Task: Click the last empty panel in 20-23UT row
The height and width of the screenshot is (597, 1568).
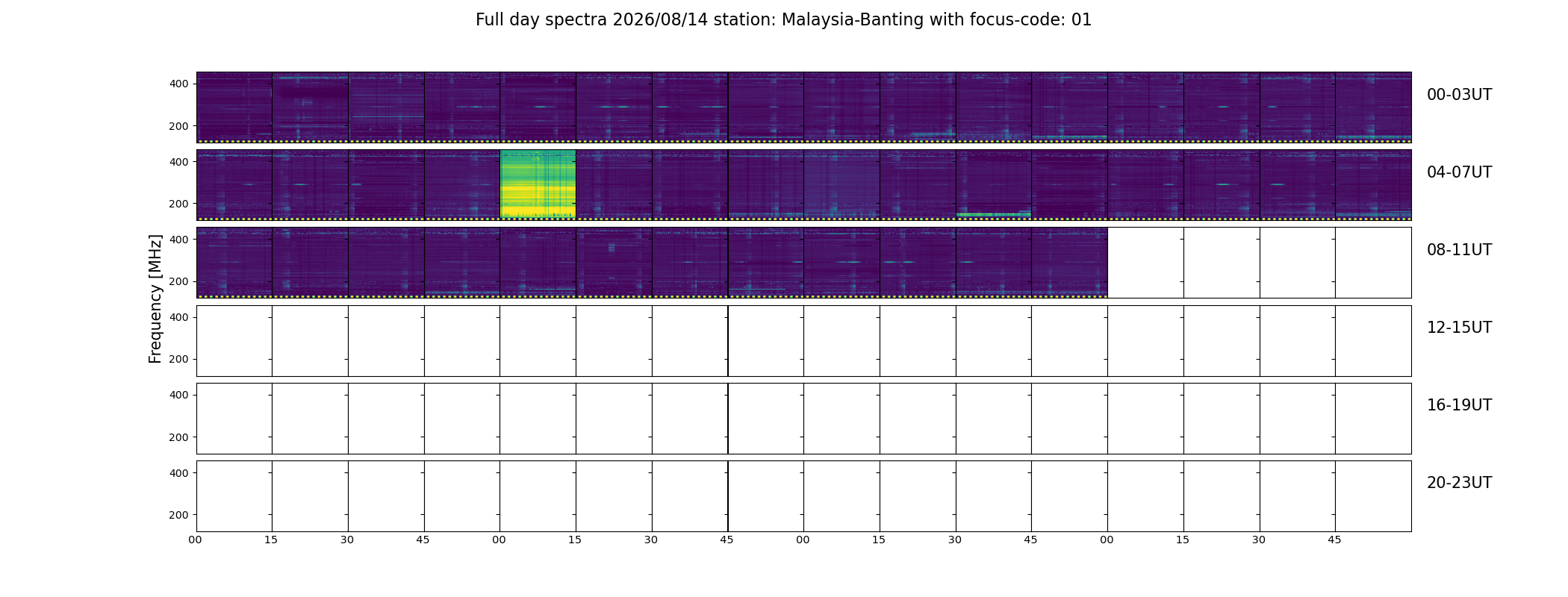Action: coord(1373,496)
